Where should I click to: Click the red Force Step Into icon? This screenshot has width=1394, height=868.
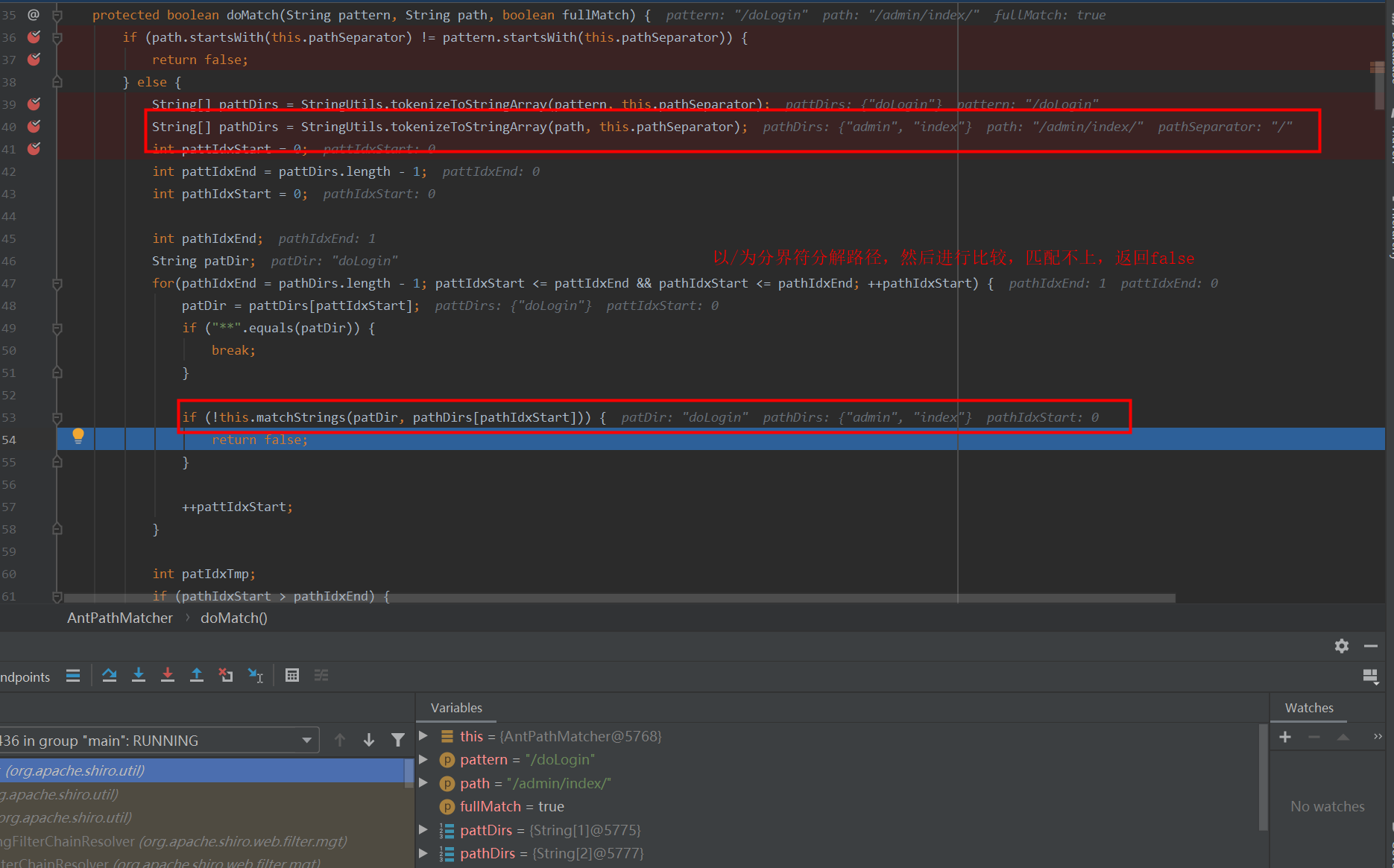pyautogui.click(x=168, y=675)
